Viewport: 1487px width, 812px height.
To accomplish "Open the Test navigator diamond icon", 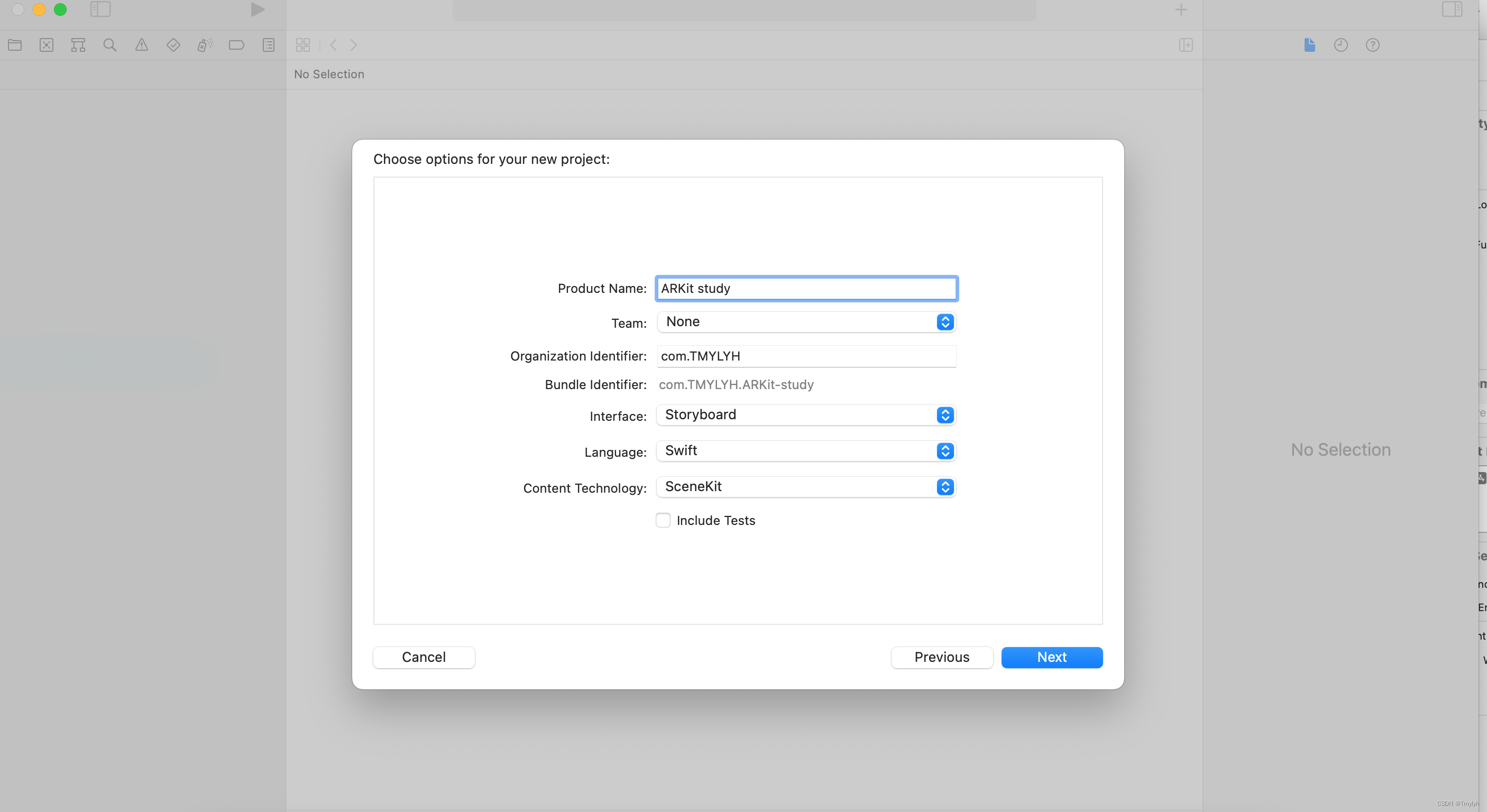I will 173,45.
